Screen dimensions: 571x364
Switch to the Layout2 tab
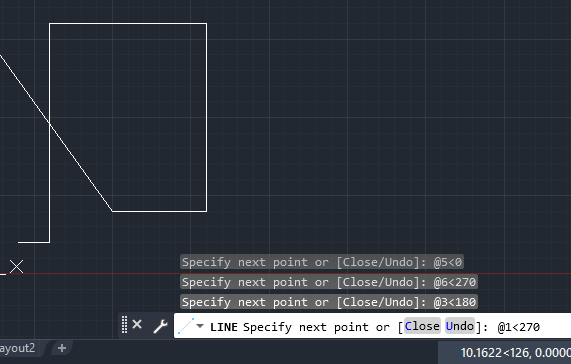click(17, 348)
